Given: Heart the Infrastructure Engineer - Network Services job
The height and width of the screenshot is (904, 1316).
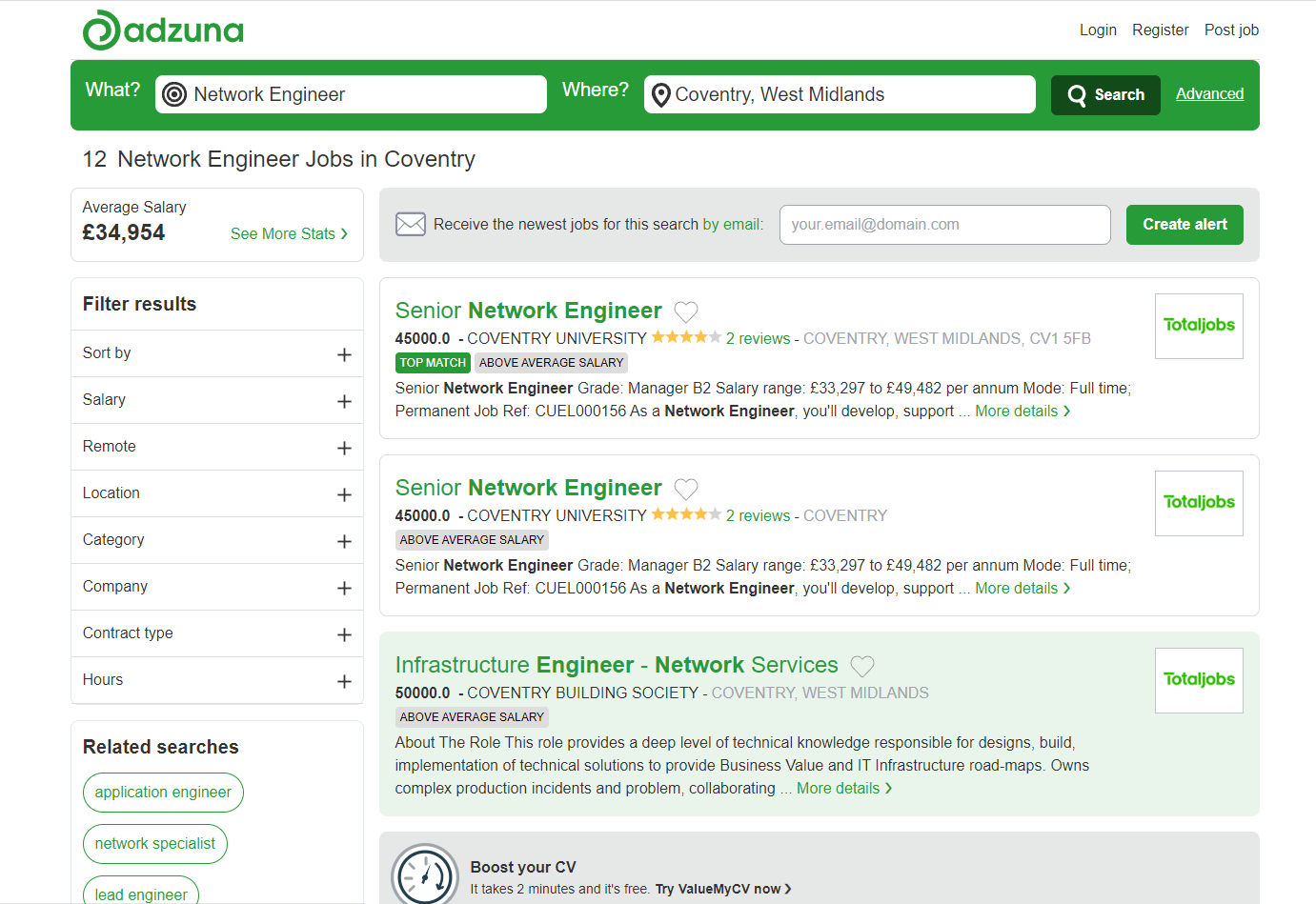Looking at the screenshot, I should (862, 666).
